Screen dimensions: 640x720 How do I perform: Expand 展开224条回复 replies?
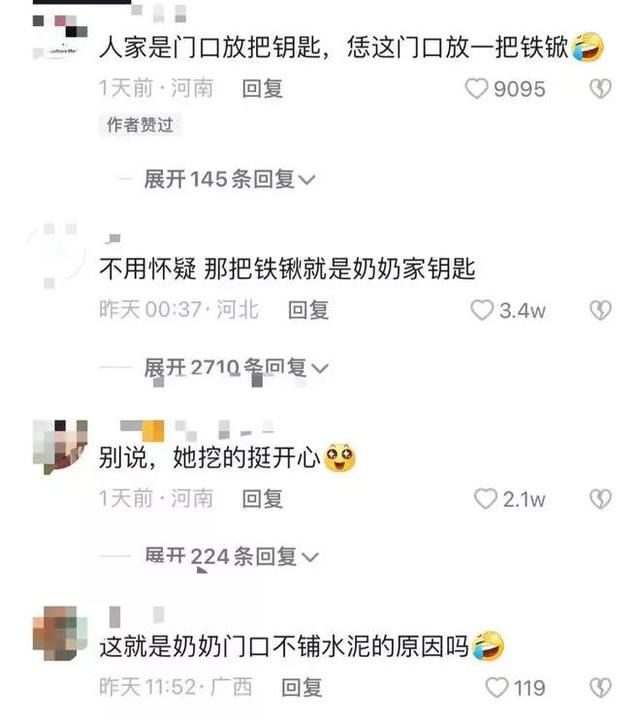[231, 557]
